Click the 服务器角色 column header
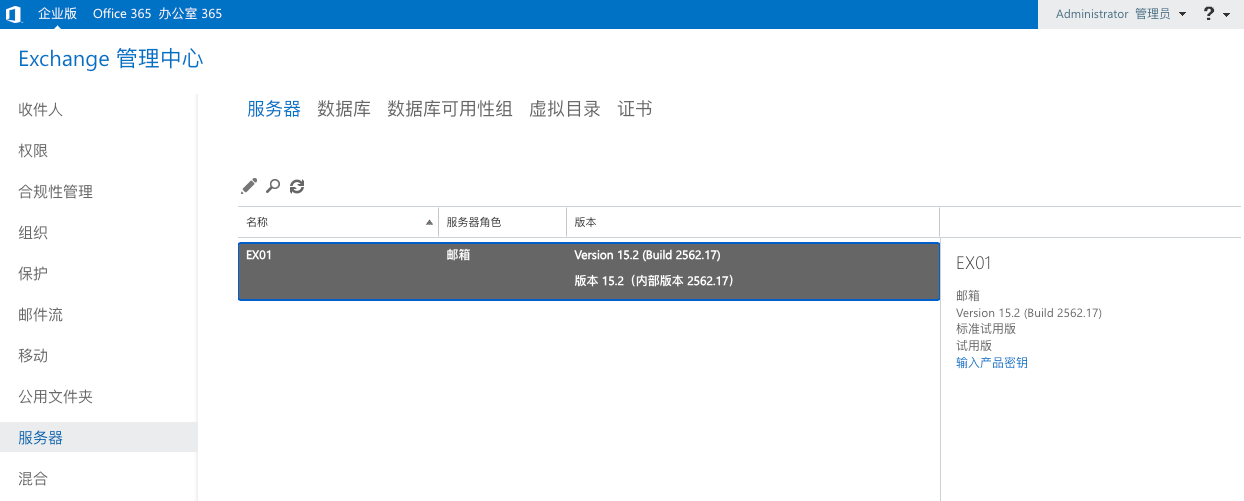The image size is (1244, 501). tap(473, 222)
